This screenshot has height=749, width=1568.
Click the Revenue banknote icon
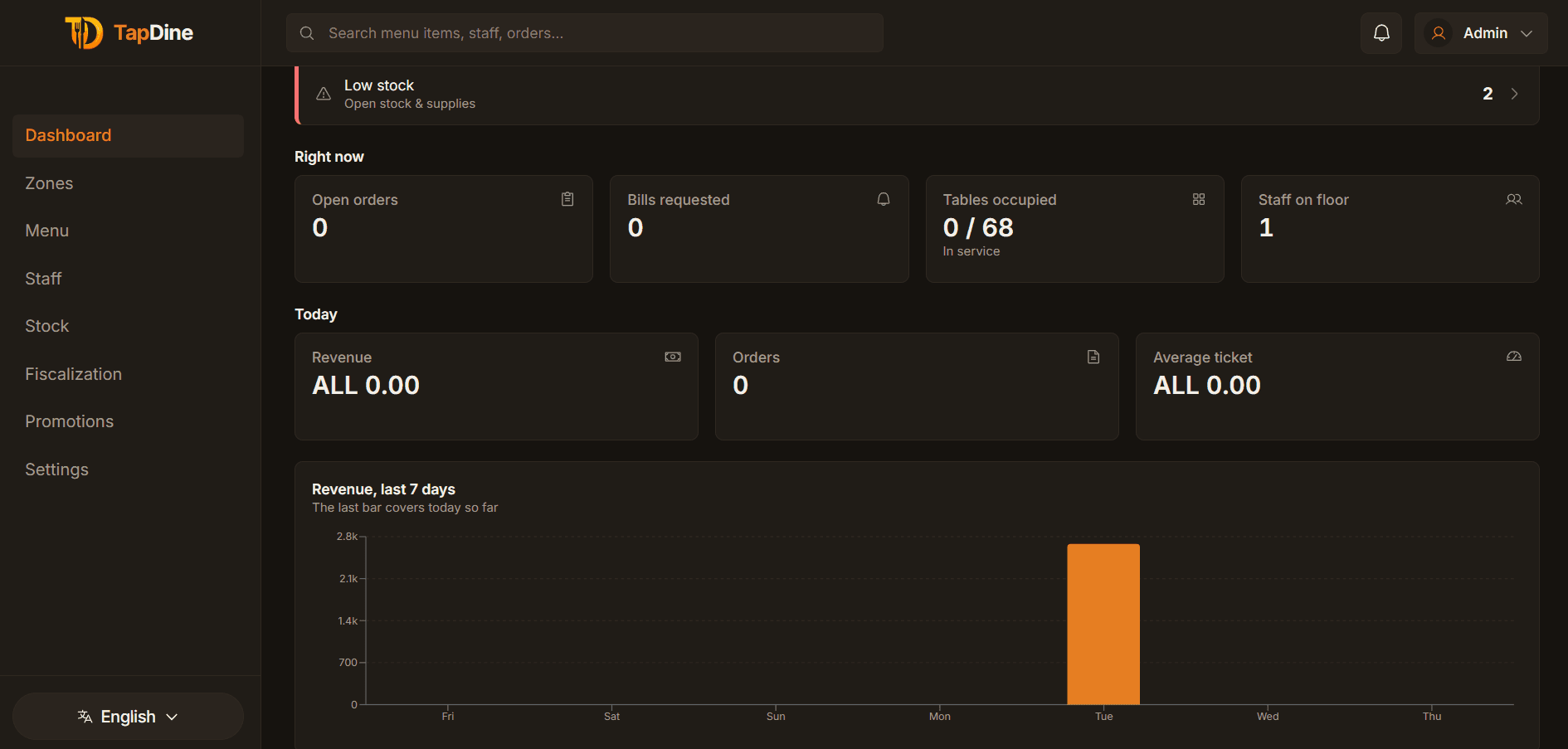click(x=673, y=357)
